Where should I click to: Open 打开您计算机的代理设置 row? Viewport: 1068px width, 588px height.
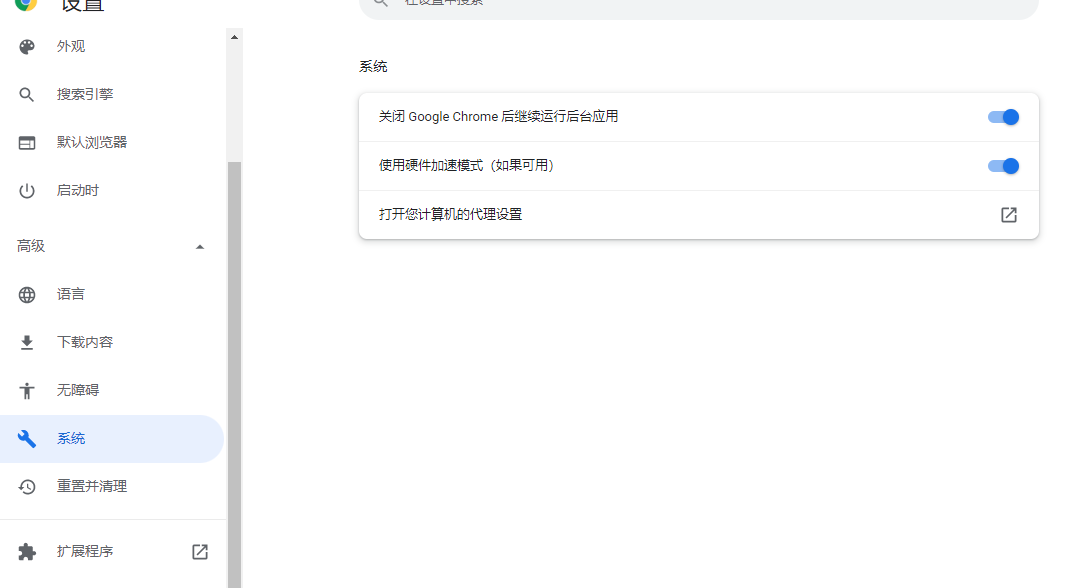pos(699,215)
